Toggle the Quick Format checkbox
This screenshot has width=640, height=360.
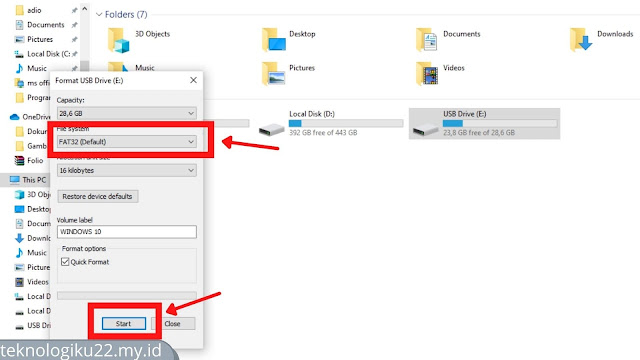tap(65, 262)
